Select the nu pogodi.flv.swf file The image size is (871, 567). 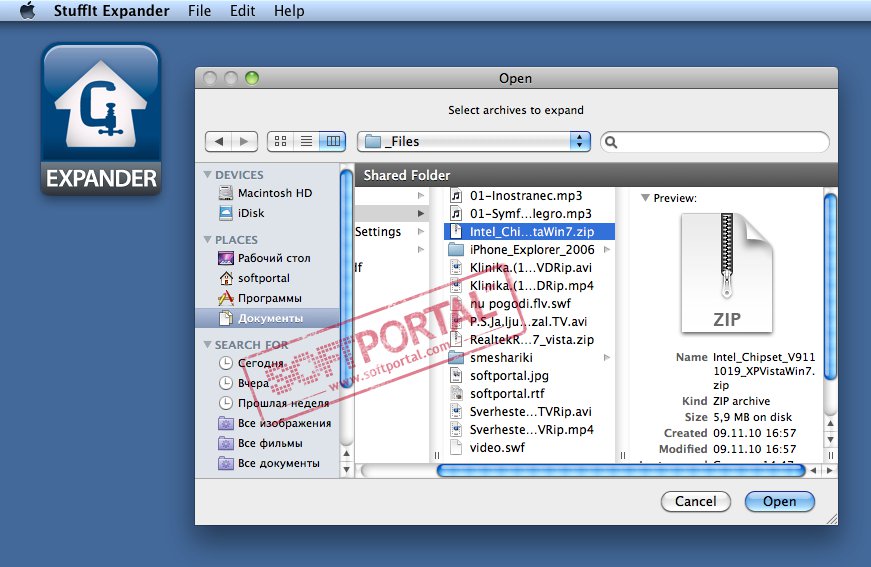529,303
